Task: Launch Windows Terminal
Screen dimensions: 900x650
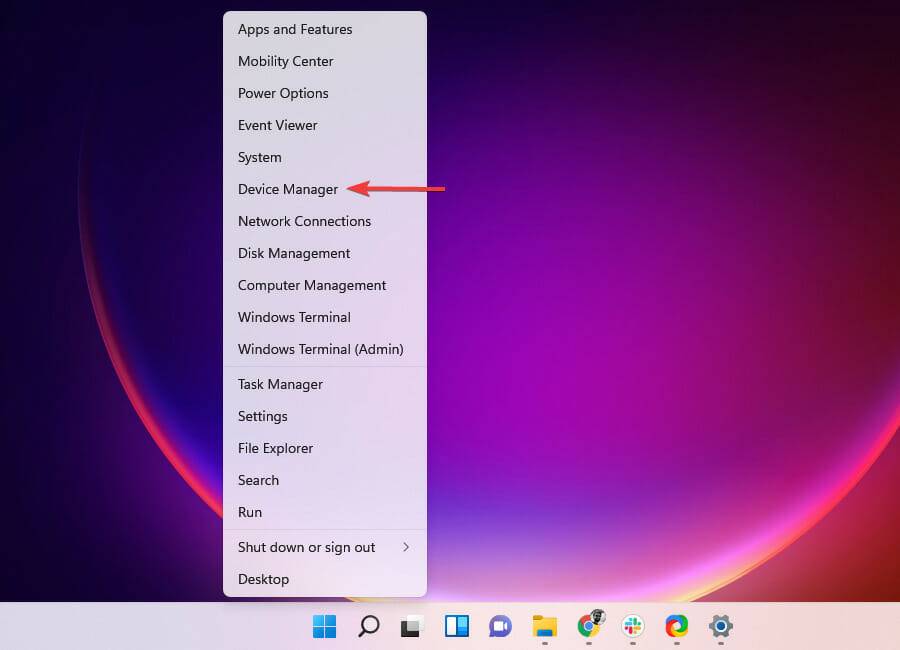Action: pyautogui.click(x=325, y=317)
